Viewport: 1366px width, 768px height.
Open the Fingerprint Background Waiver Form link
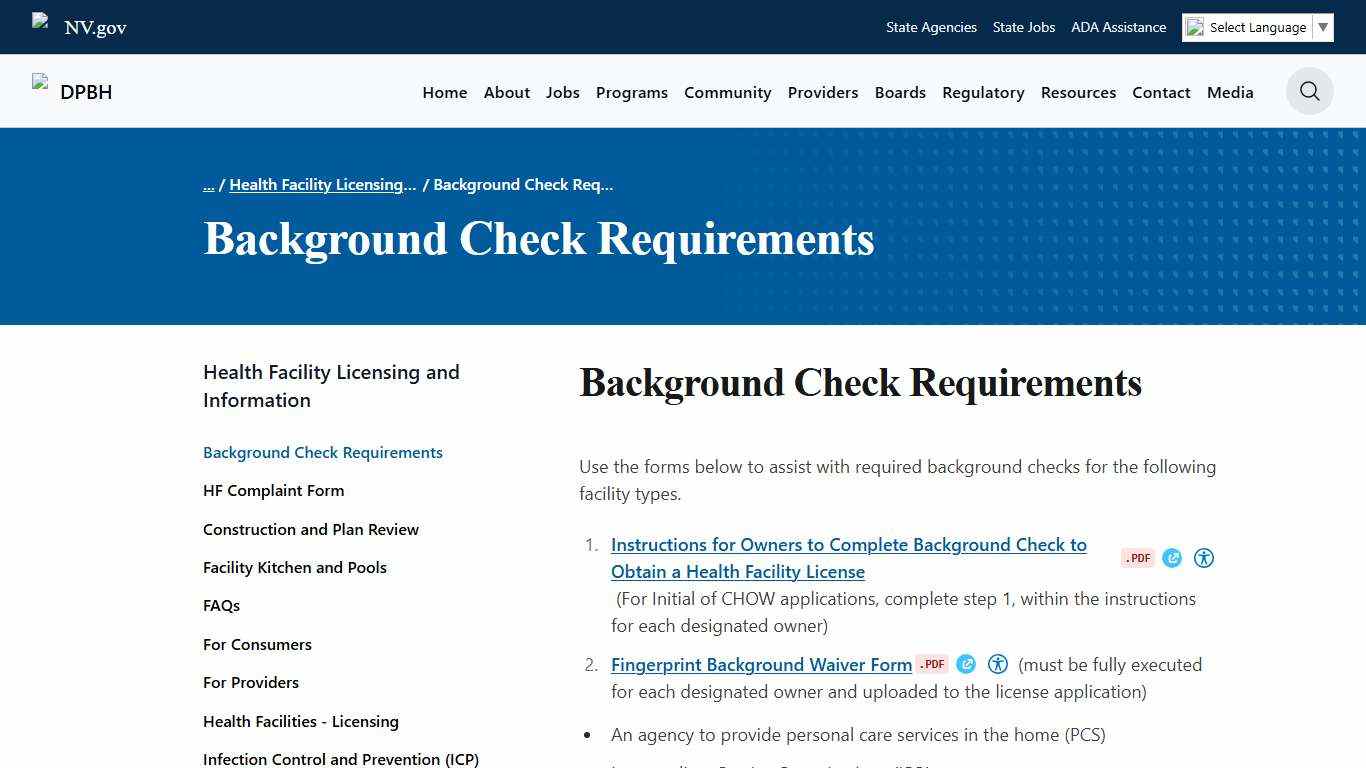760,664
